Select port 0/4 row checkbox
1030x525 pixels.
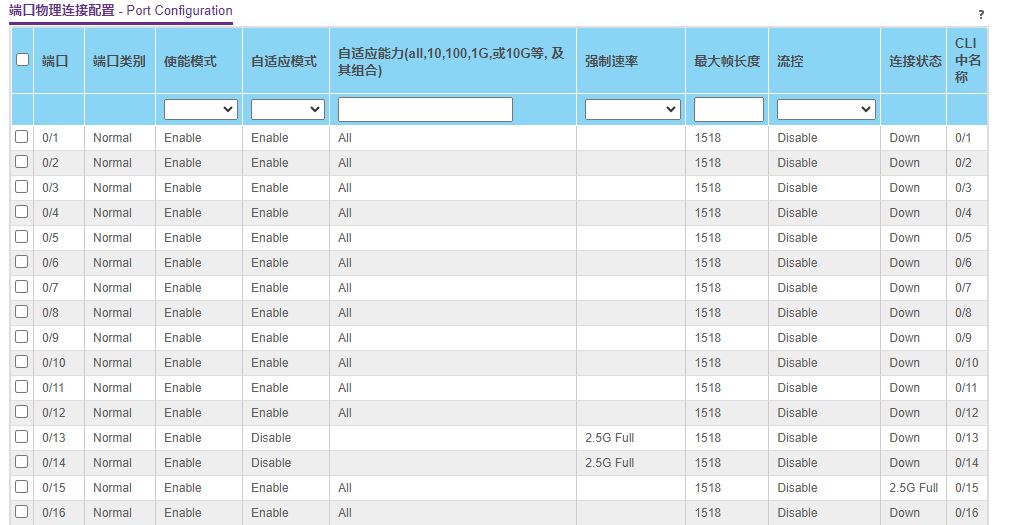coord(22,212)
